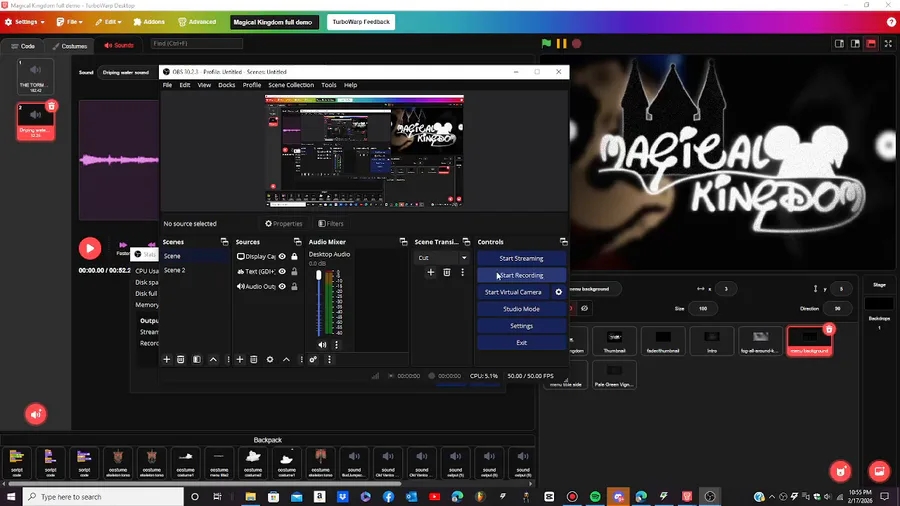Select the Thumbnail sprite
Image resolution: width=900 pixels, height=506 pixels.
[614, 341]
